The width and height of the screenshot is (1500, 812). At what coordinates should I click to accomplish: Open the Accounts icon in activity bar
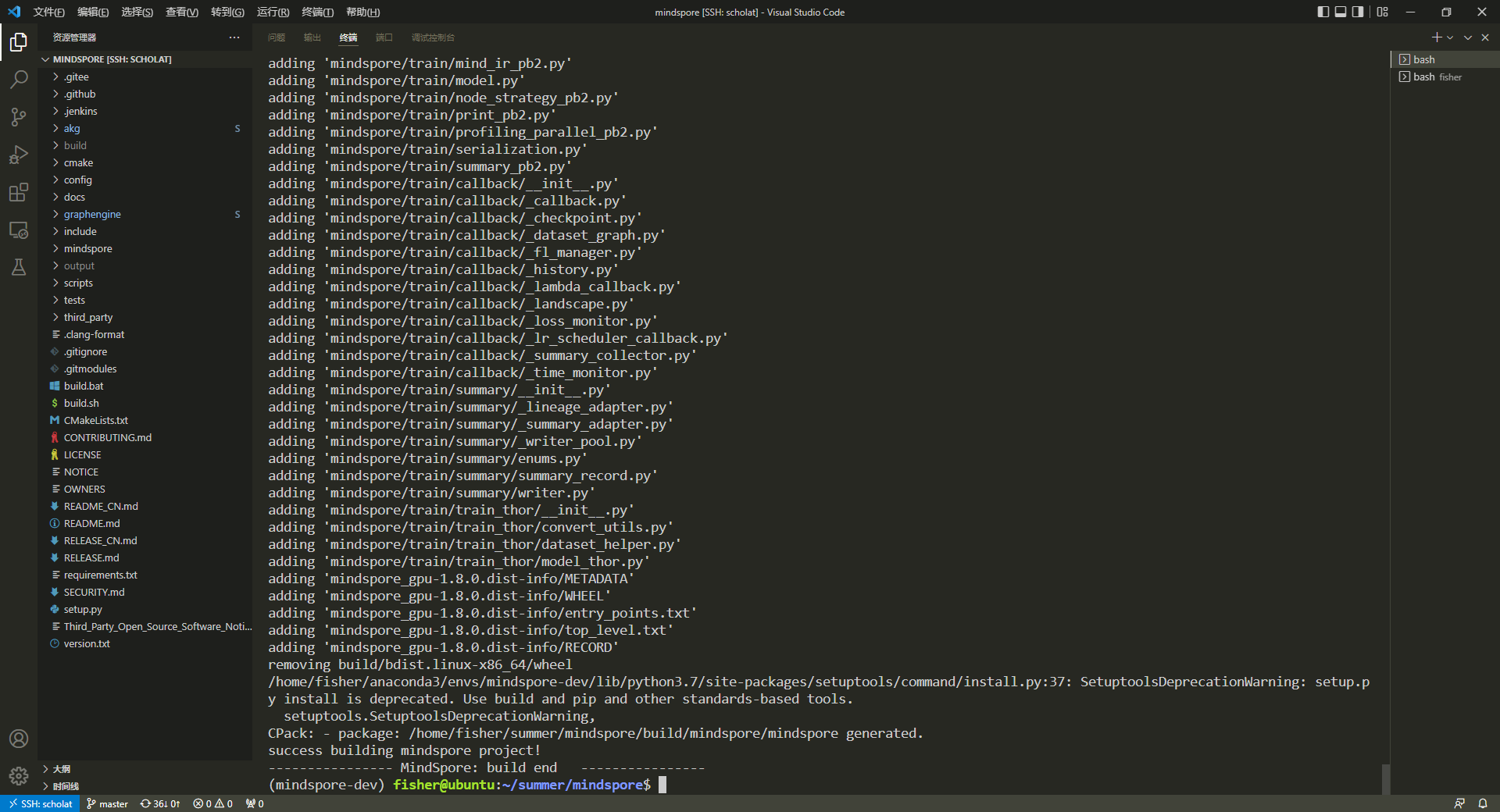pos(19,739)
